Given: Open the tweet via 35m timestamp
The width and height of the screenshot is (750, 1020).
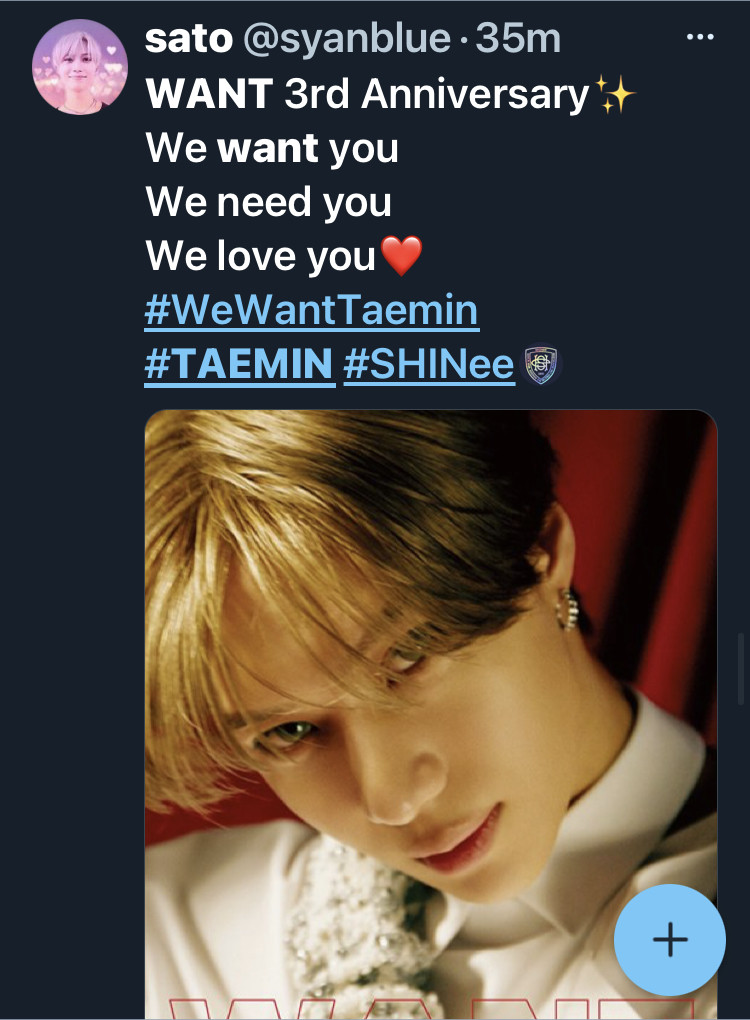Looking at the screenshot, I should 518,39.
